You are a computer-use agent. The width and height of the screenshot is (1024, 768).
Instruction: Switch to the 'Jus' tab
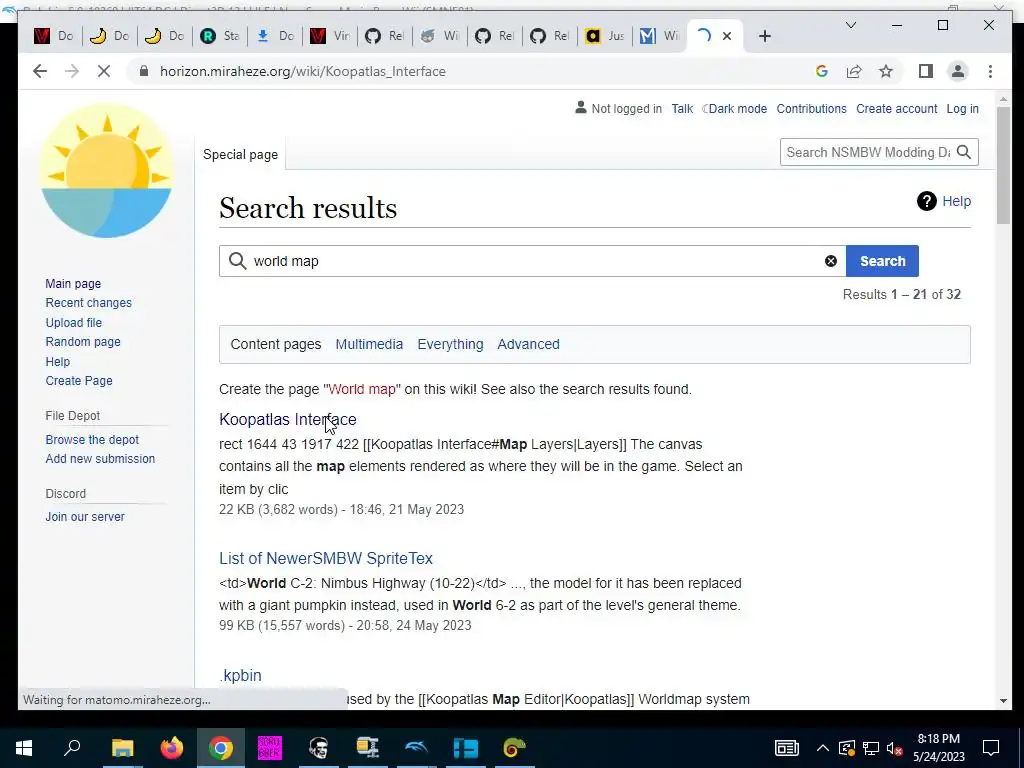(605, 36)
